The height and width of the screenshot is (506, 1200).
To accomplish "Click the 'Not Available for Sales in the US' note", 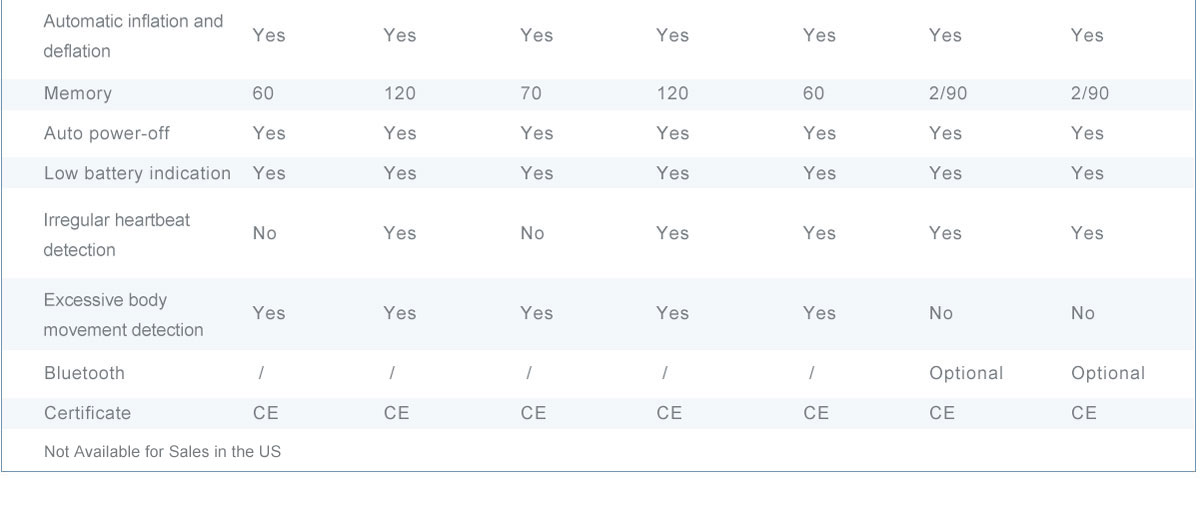I will tap(162, 451).
